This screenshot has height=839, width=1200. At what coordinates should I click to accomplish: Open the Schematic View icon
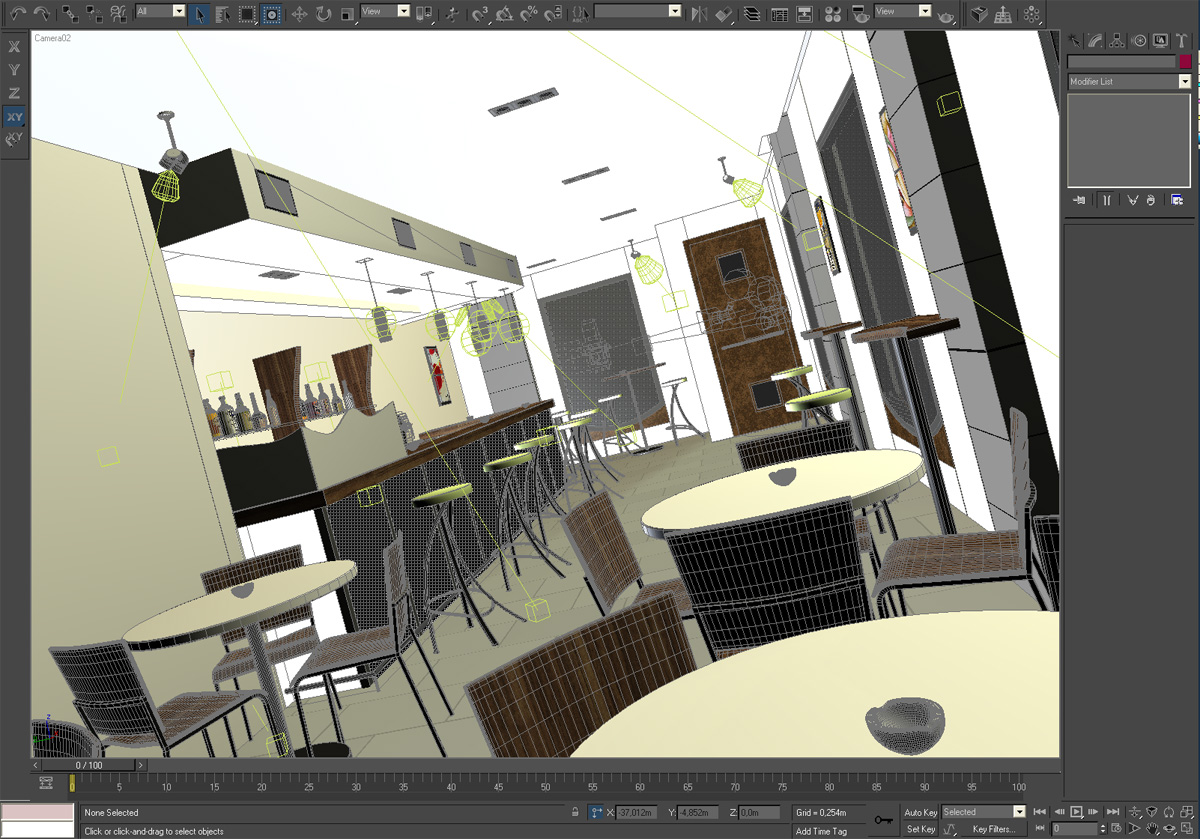[x=803, y=14]
